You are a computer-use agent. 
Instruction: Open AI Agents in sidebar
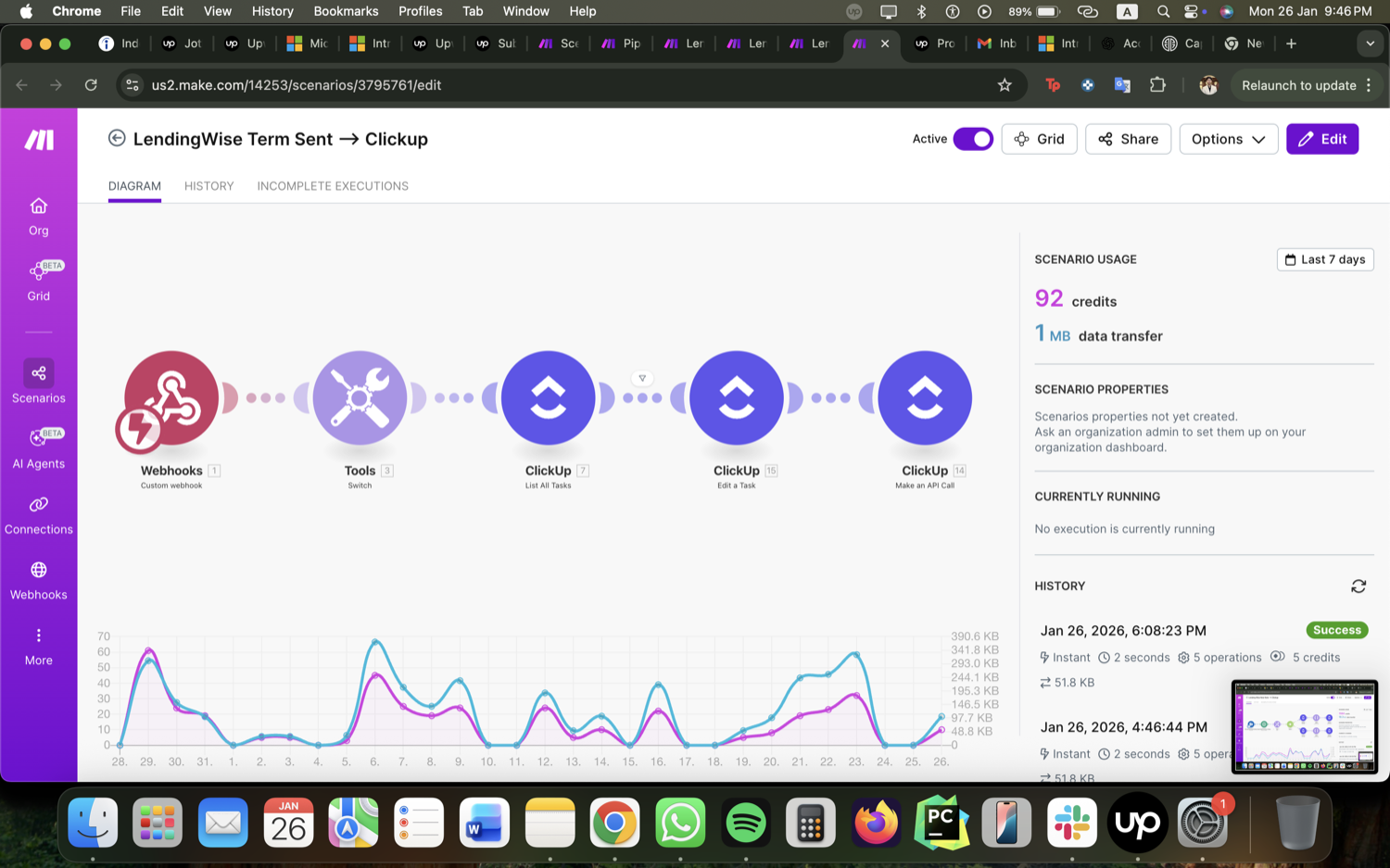tap(38, 449)
